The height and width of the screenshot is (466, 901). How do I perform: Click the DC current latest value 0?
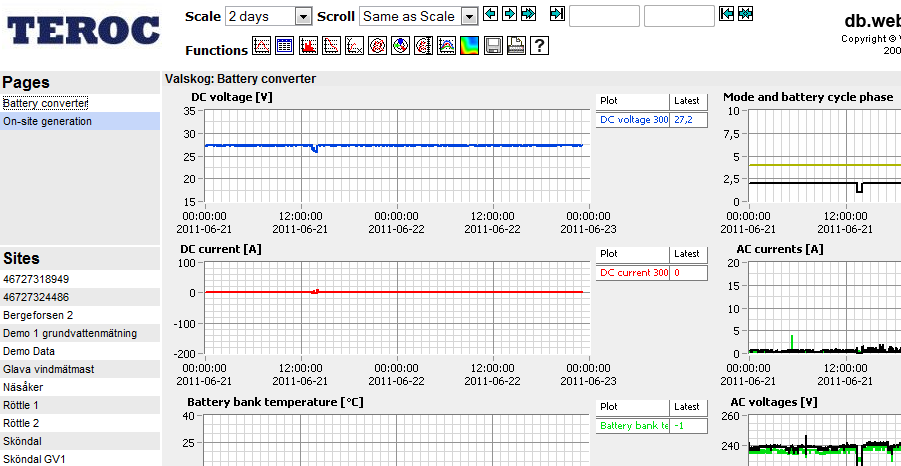[688, 273]
